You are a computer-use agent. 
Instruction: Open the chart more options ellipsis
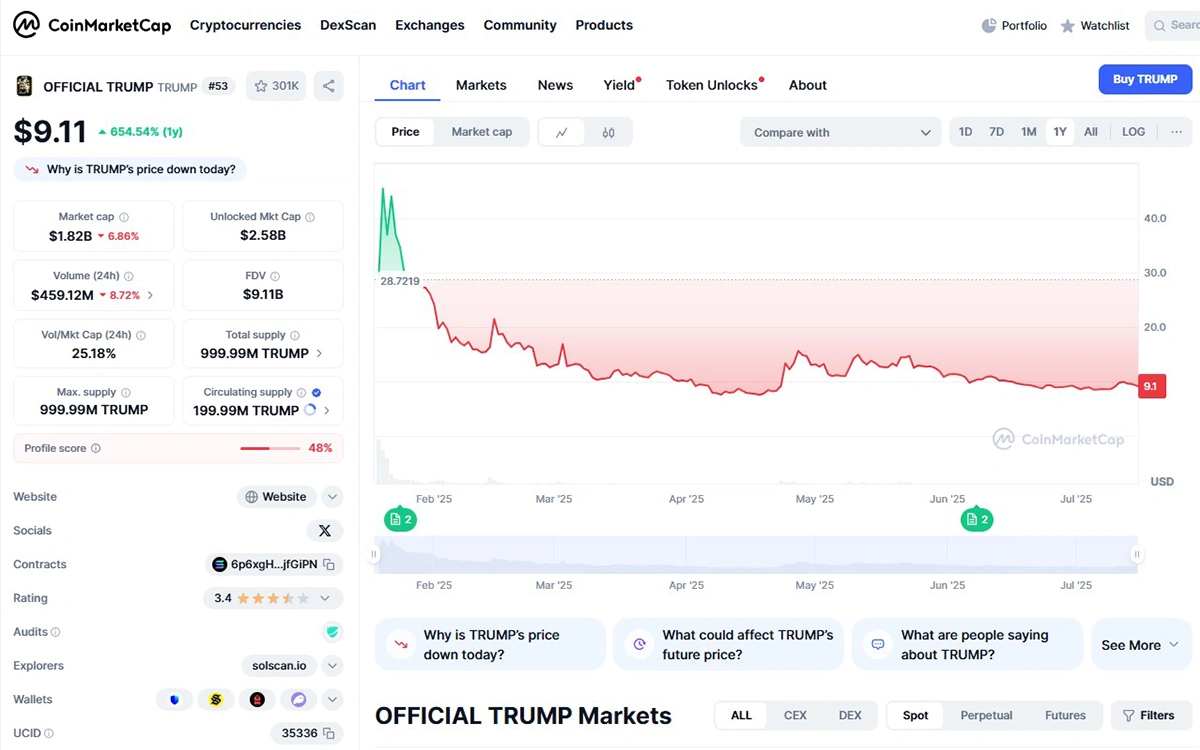1176,132
